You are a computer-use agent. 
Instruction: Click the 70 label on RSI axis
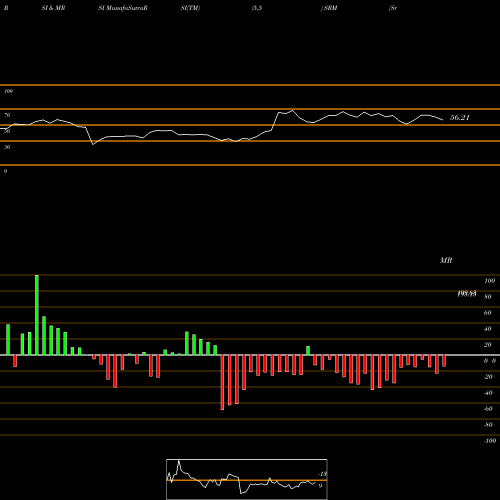tap(7, 115)
